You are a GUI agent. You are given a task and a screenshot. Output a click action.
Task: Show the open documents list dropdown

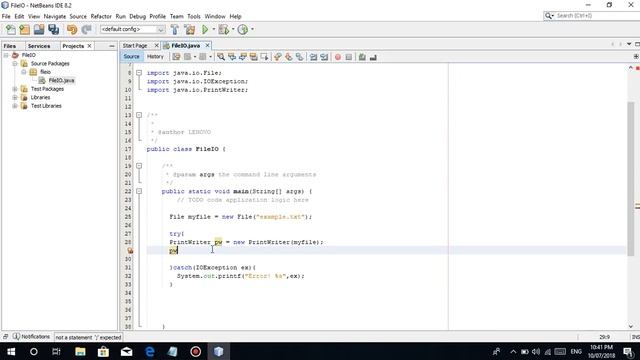point(629,44)
